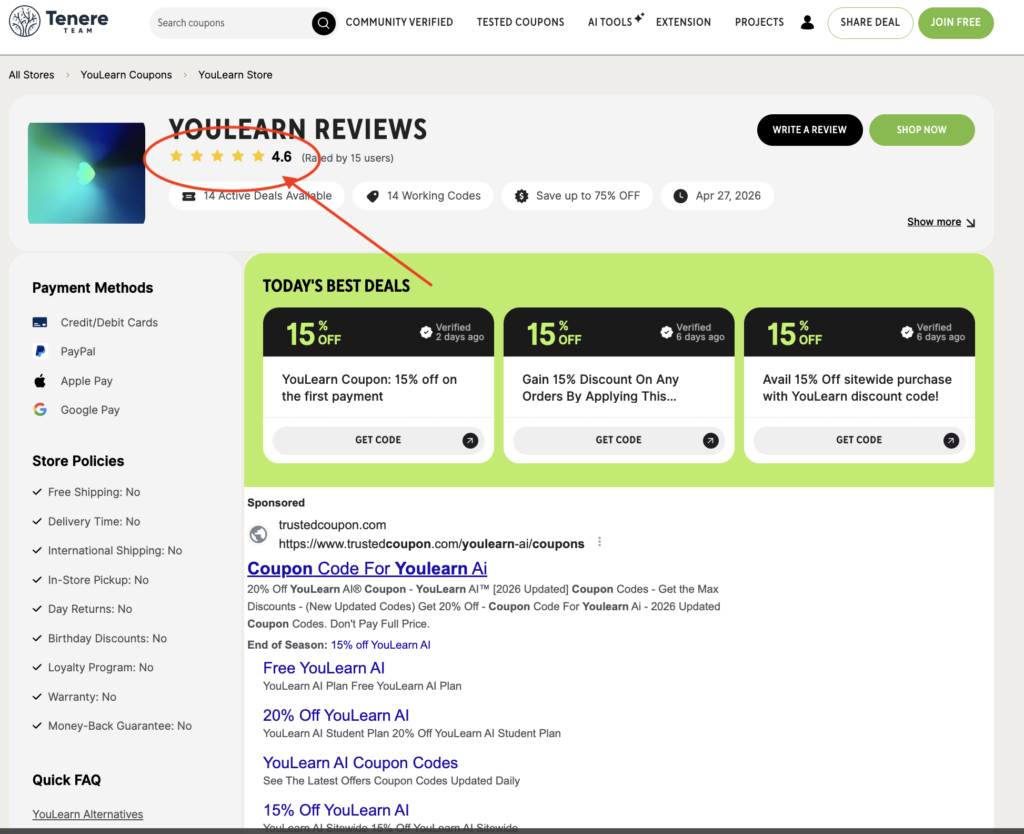
Task: Click the ticket icon beside Active Deals
Action: 189,196
